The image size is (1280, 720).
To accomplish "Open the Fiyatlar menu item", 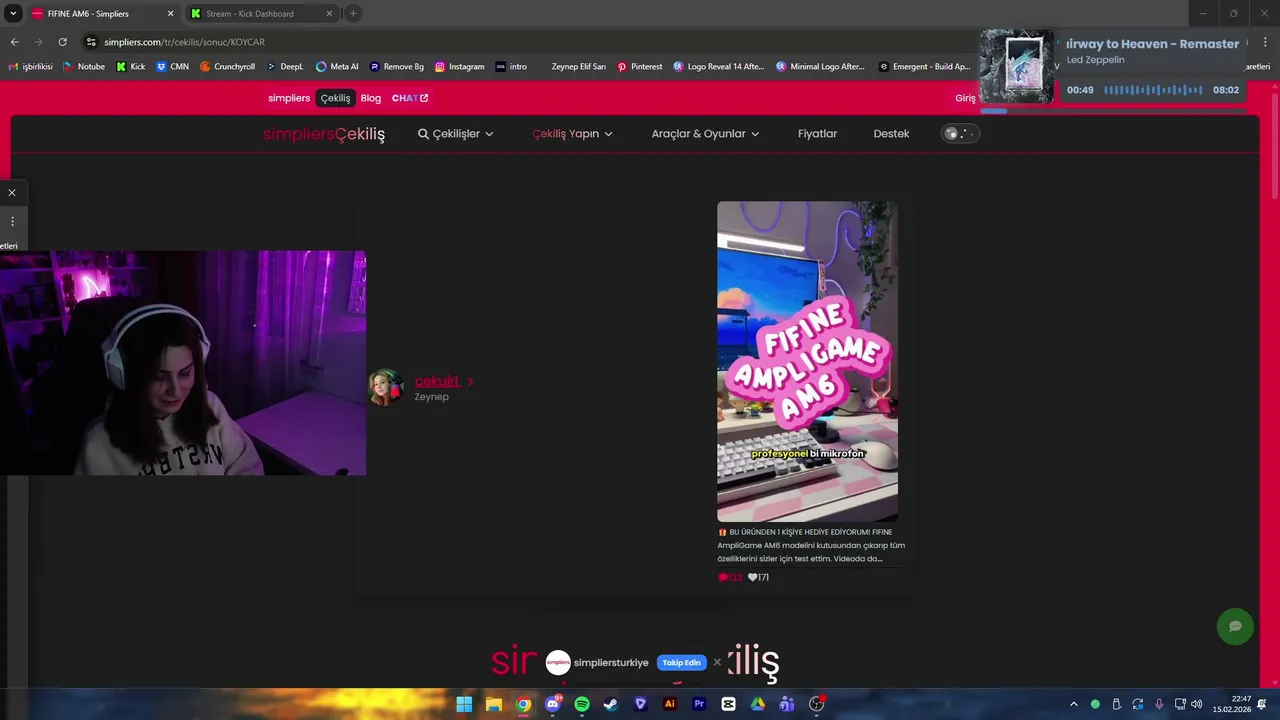I will pyautogui.click(x=817, y=133).
